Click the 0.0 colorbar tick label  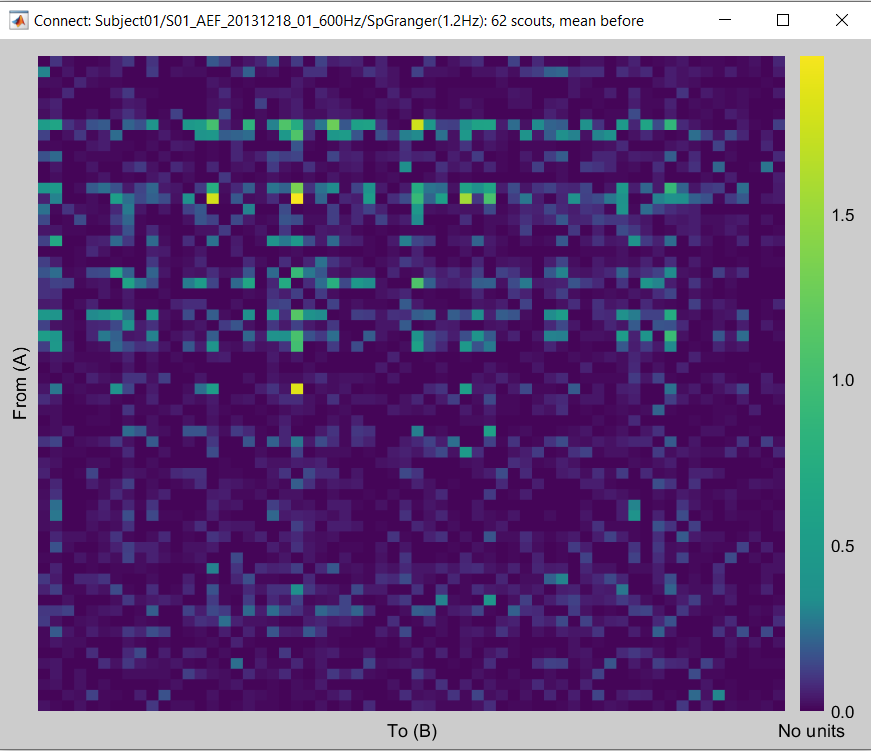click(842, 712)
